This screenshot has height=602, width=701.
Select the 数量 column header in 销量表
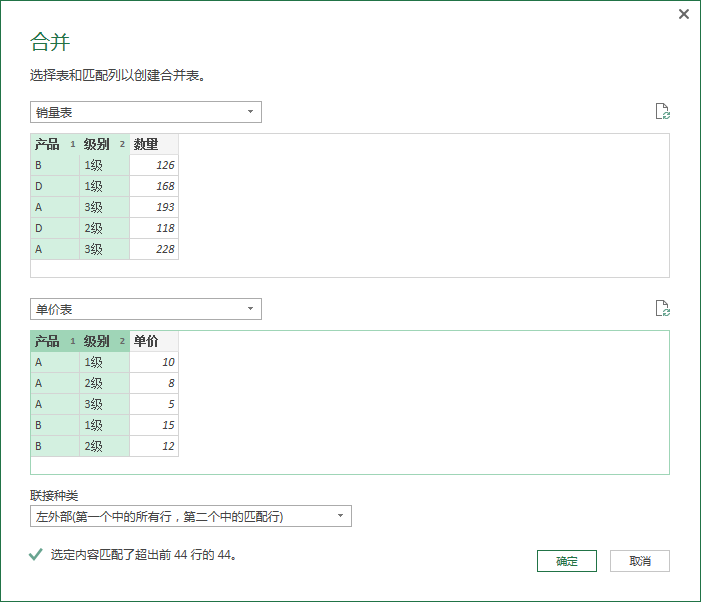[146, 144]
